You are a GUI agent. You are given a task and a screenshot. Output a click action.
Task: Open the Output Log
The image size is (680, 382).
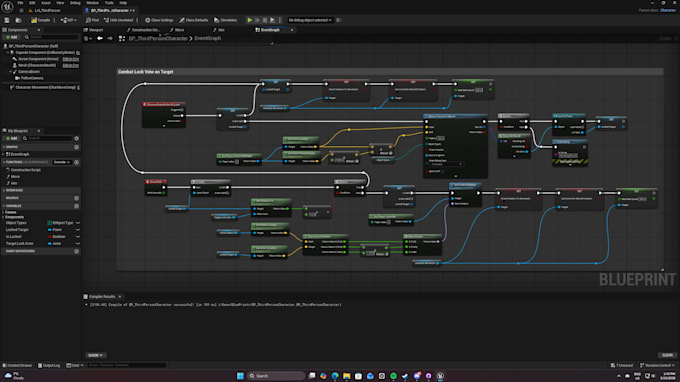coord(49,366)
